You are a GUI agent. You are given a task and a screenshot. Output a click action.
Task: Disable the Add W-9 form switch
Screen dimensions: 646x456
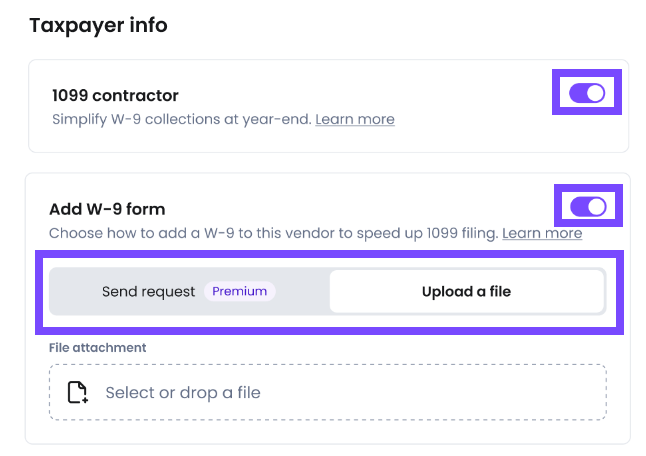pyautogui.click(x=587, y=207)
